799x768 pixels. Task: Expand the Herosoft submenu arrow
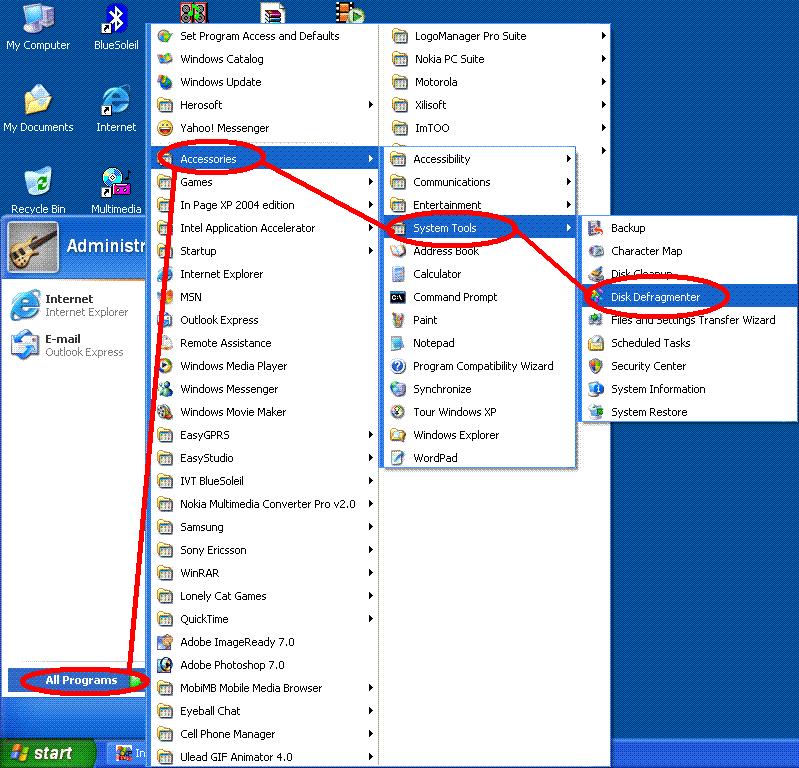370,105
